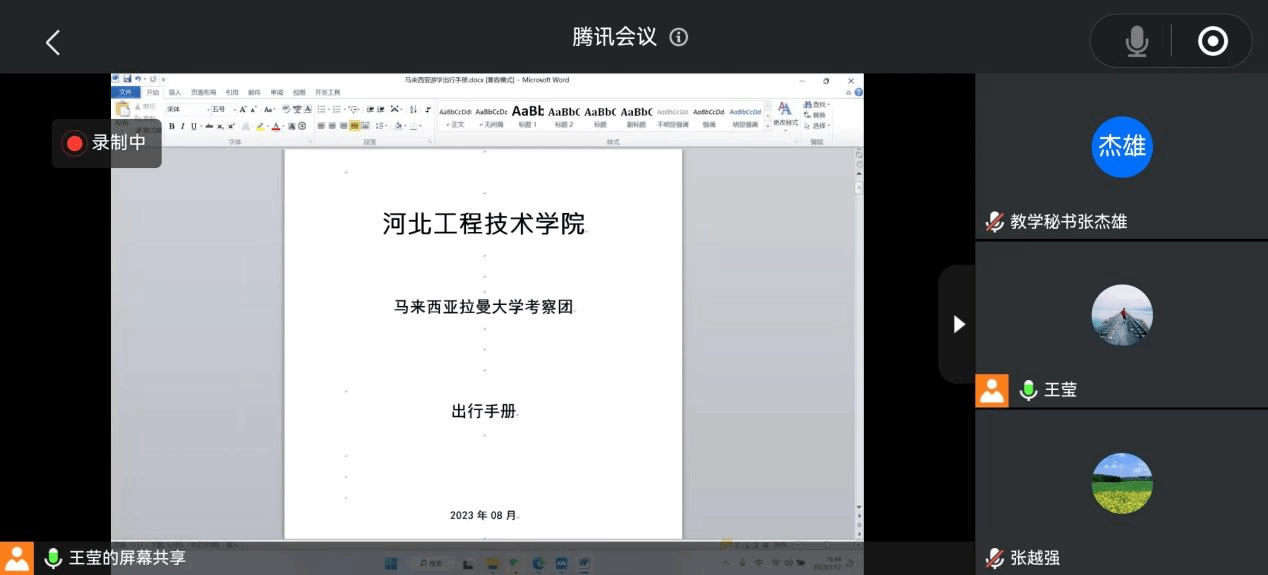Click 更改样式 change styles button
Image resolution: width=1268 pixels, height=575 pixels.
(x=785, y=114)
